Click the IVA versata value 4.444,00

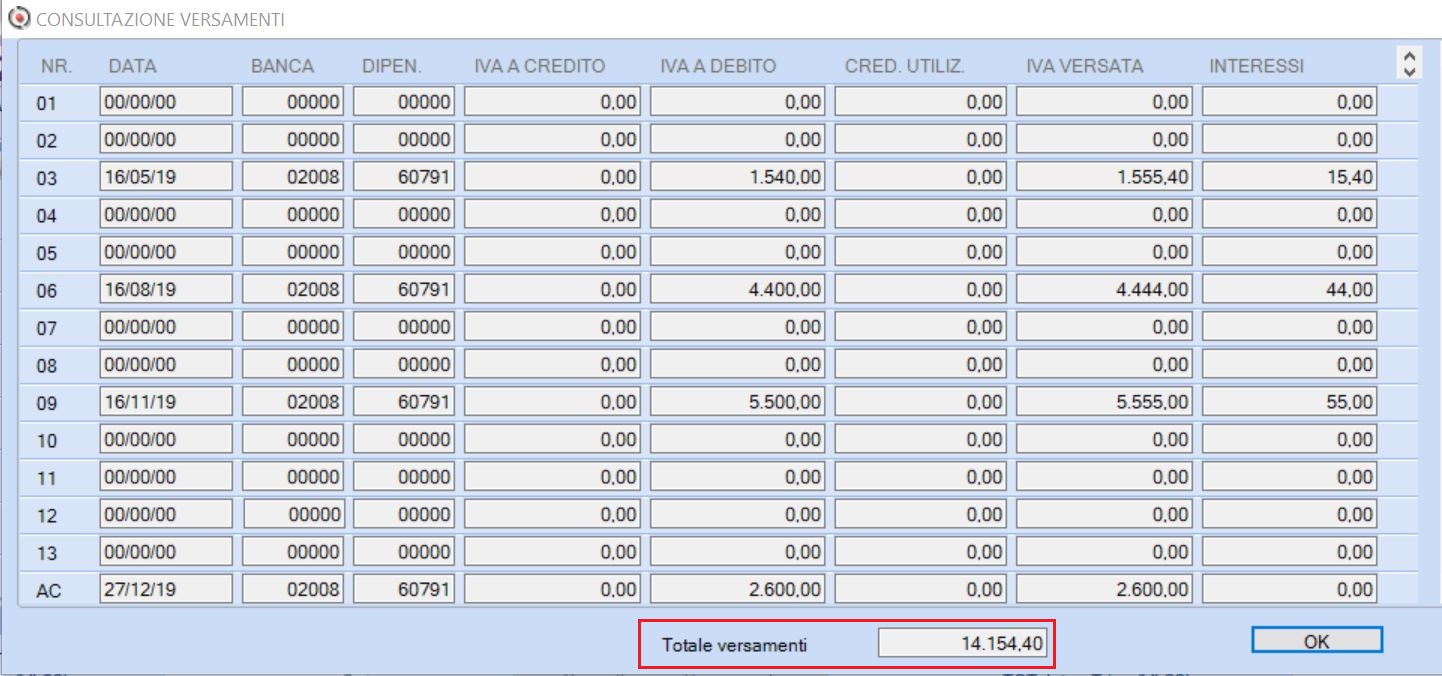(1105, 290)
